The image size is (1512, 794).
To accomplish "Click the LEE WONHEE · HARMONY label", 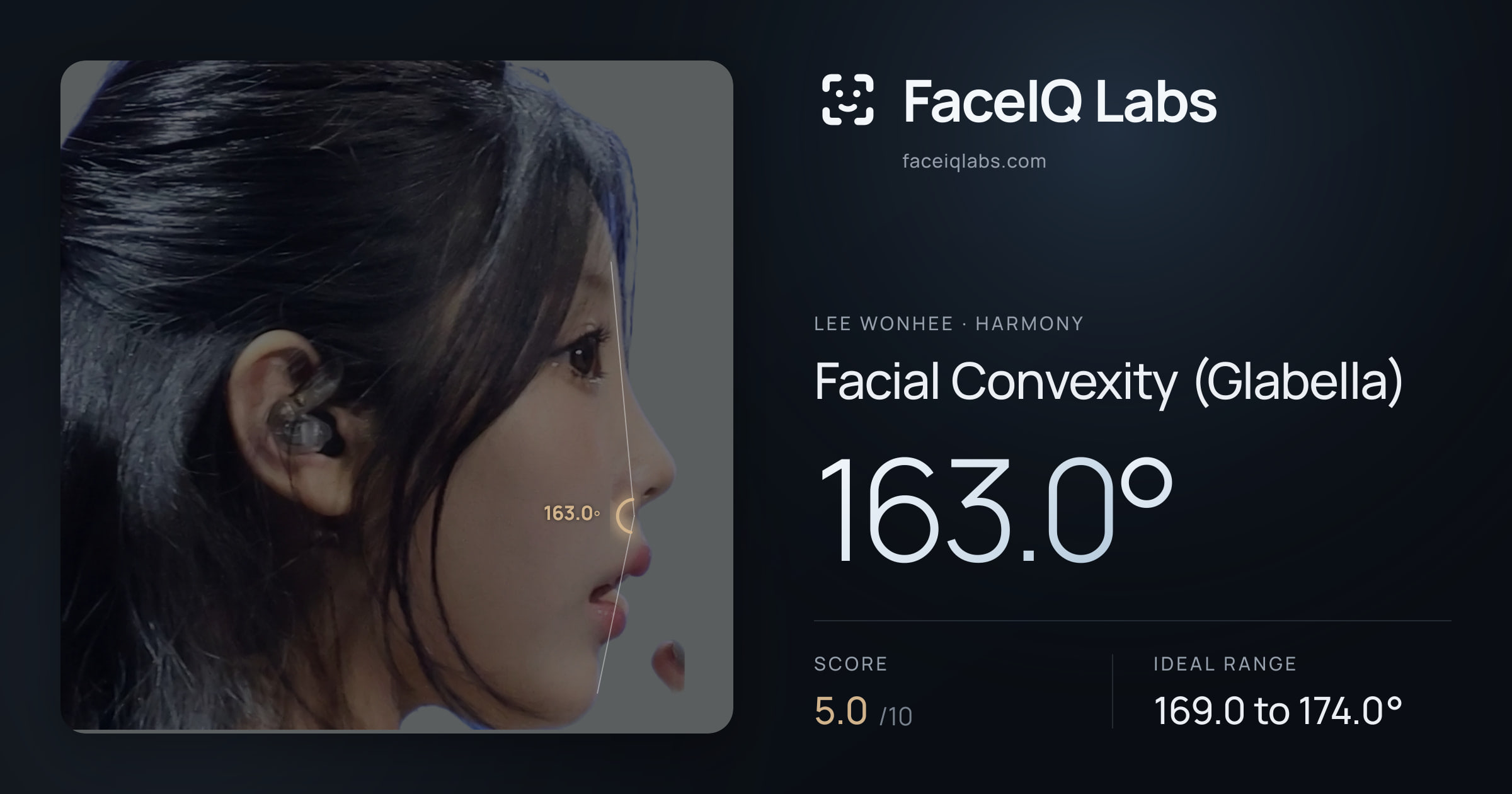I will [x=948, y=324].
